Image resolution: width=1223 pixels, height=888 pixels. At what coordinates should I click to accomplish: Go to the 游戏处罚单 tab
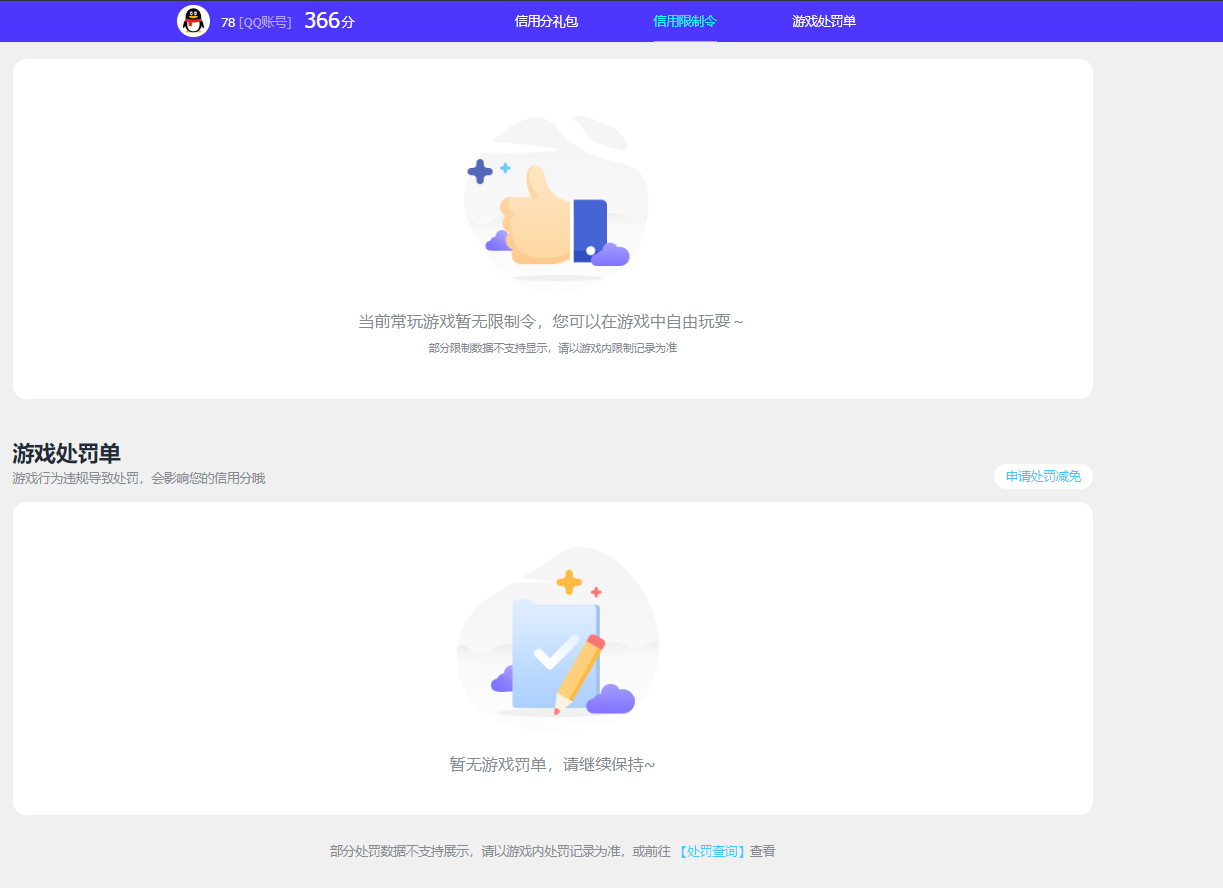click(x=824, y=21)
